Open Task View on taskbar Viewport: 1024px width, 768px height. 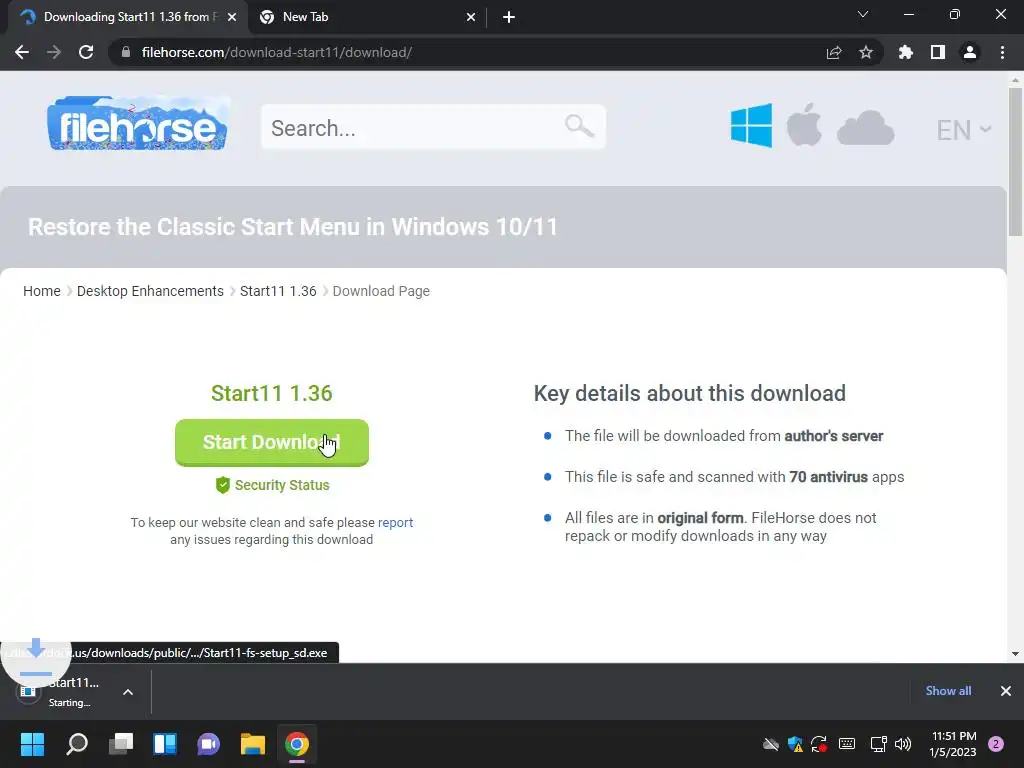(121, 744)
